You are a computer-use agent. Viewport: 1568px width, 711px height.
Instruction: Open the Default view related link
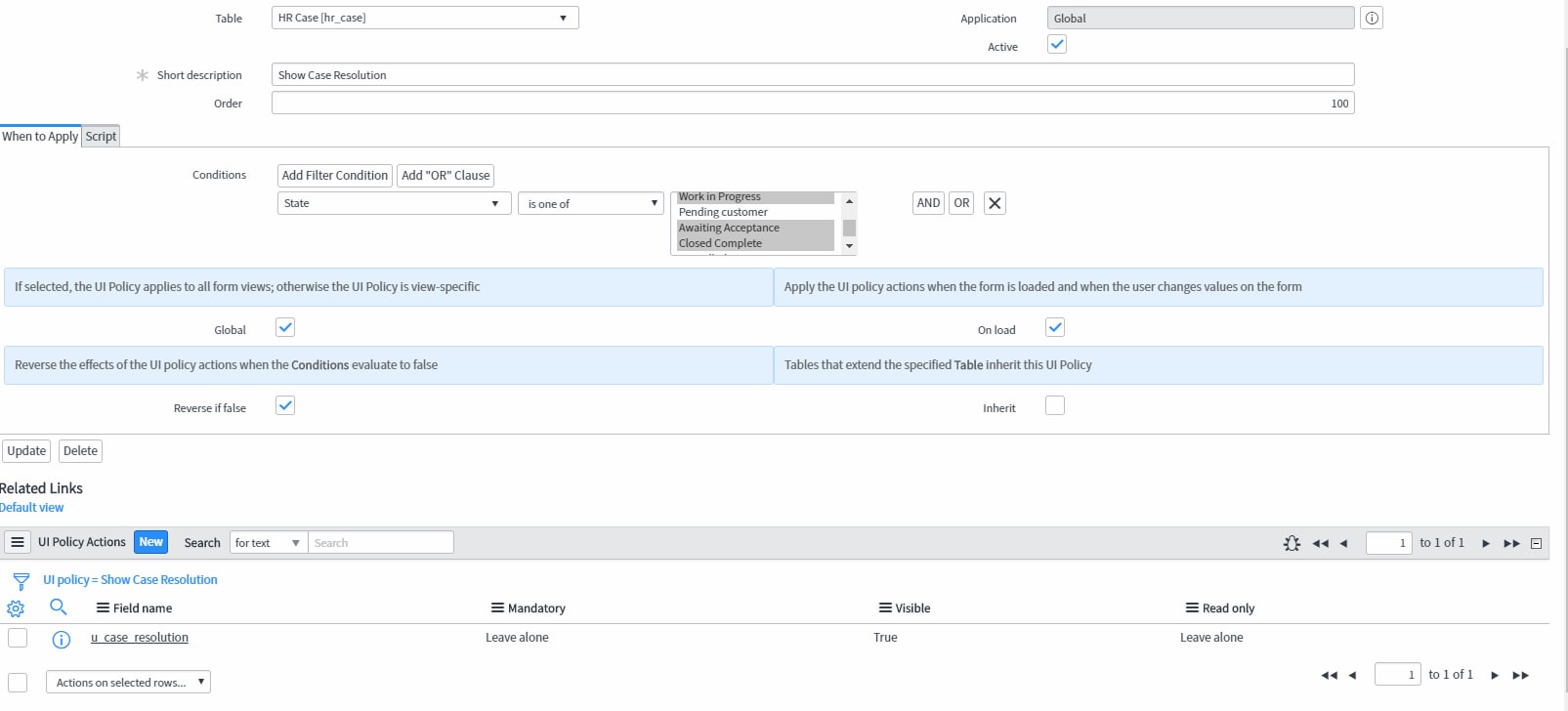[x=31, y=507]
